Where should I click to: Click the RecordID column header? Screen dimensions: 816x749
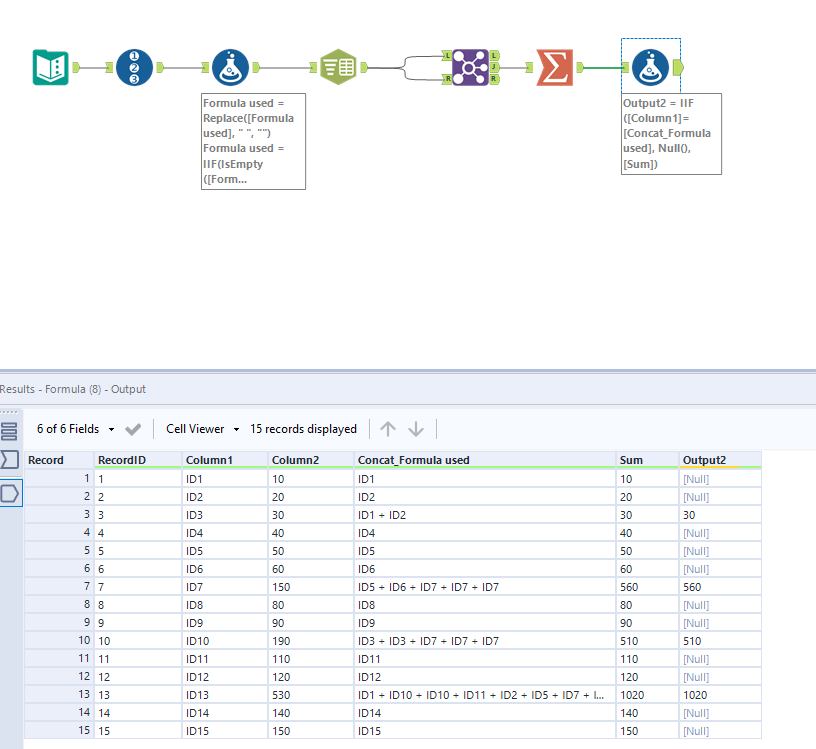coord(138,460)
